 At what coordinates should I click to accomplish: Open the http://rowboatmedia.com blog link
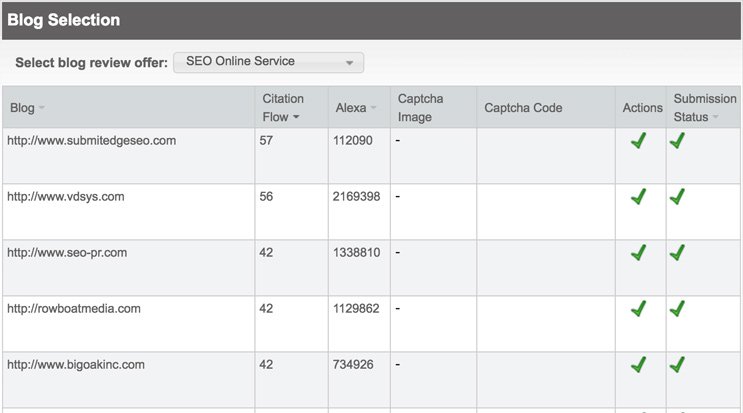pos(74,309)
